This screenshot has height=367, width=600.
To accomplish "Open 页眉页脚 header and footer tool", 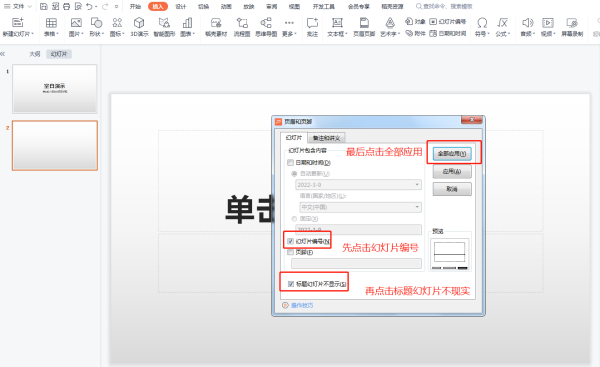I will [364, 27].
